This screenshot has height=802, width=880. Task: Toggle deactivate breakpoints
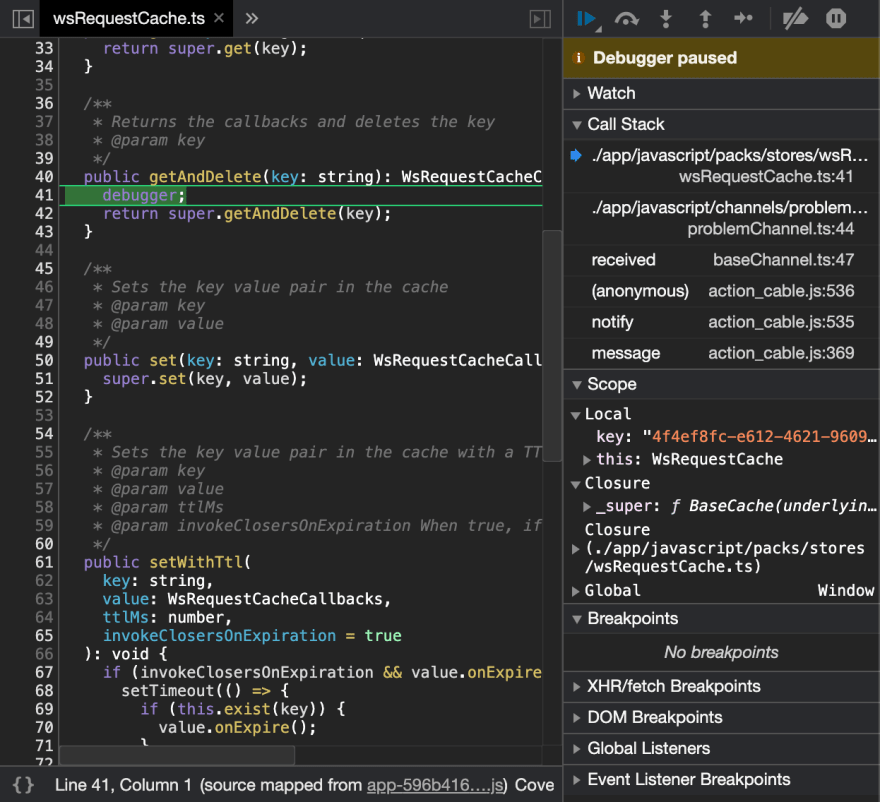tap(795, 18)
